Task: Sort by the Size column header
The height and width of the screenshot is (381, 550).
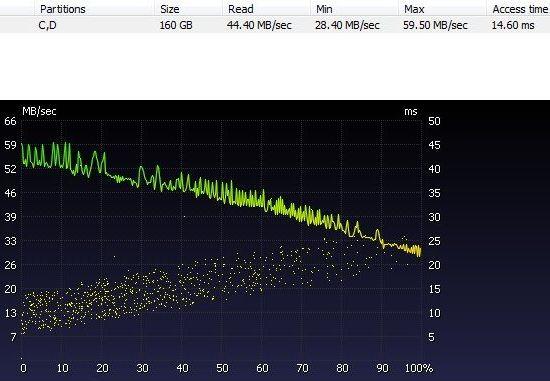Action: pos(188,8)
